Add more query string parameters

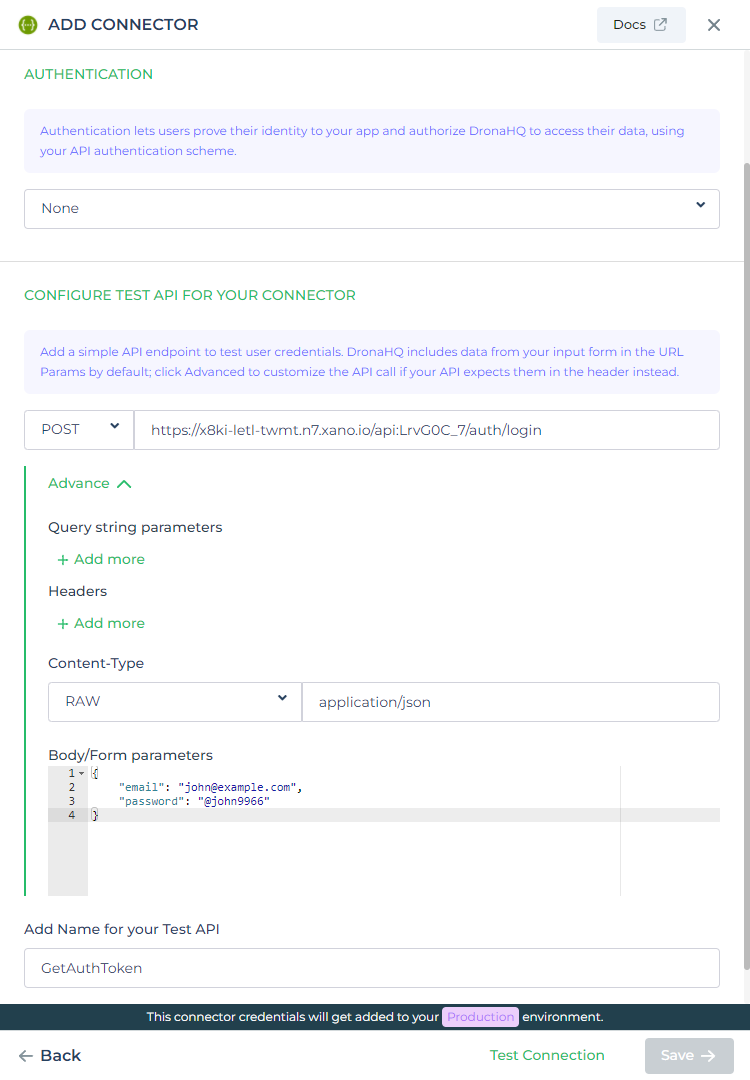coord(101,559)
